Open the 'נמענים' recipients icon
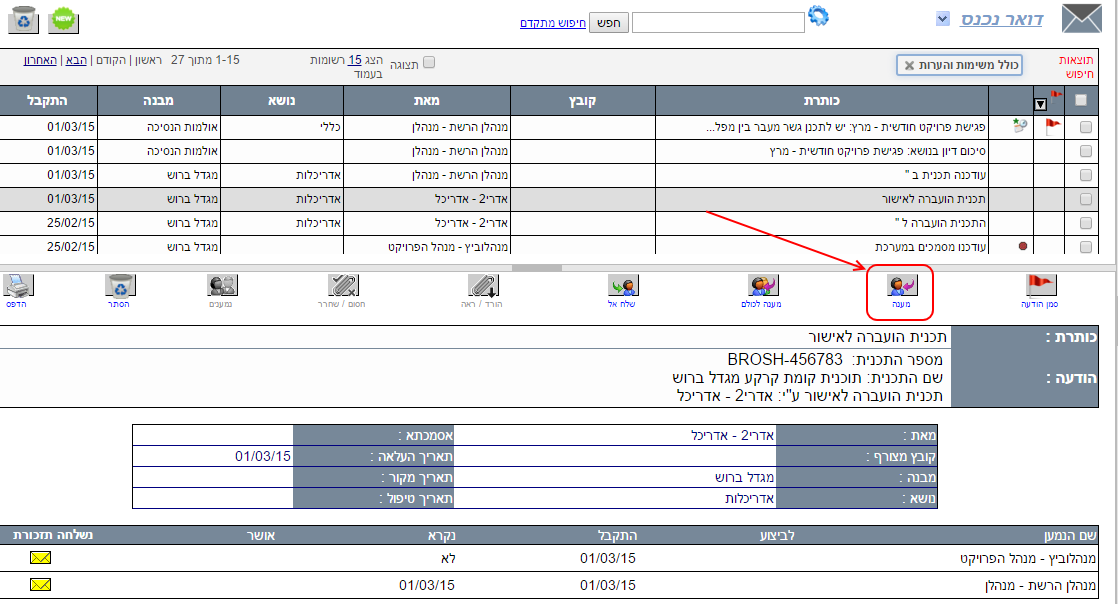This screenshot has height=604, width=1118. click(x=222, y=286)
